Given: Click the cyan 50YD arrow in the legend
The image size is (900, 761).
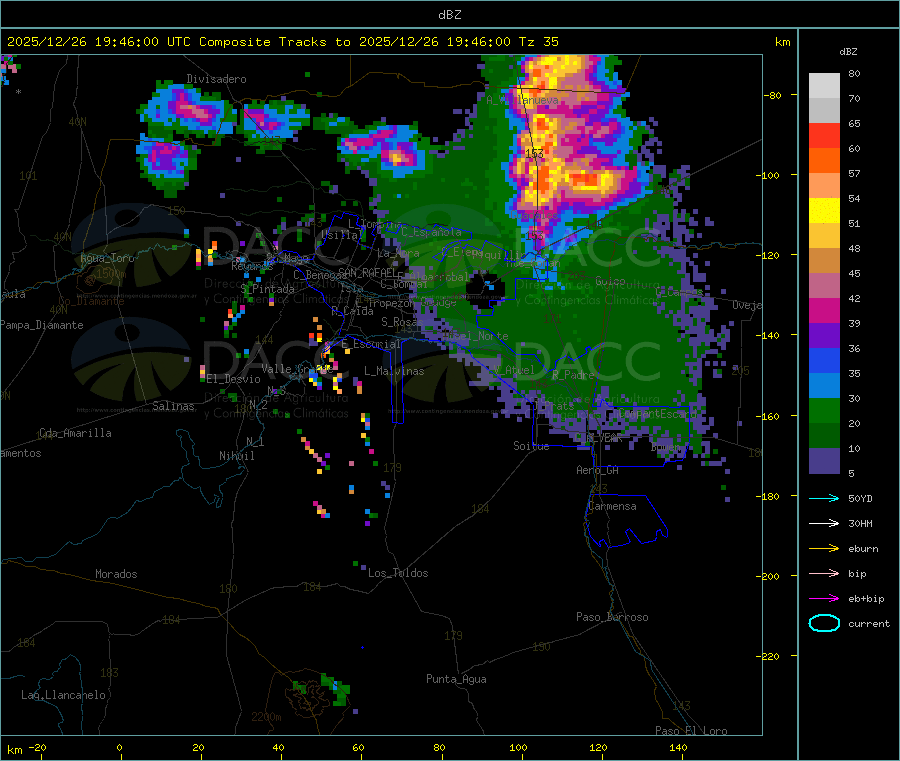Looking at the screenshot, I should [x=824, y=498].
